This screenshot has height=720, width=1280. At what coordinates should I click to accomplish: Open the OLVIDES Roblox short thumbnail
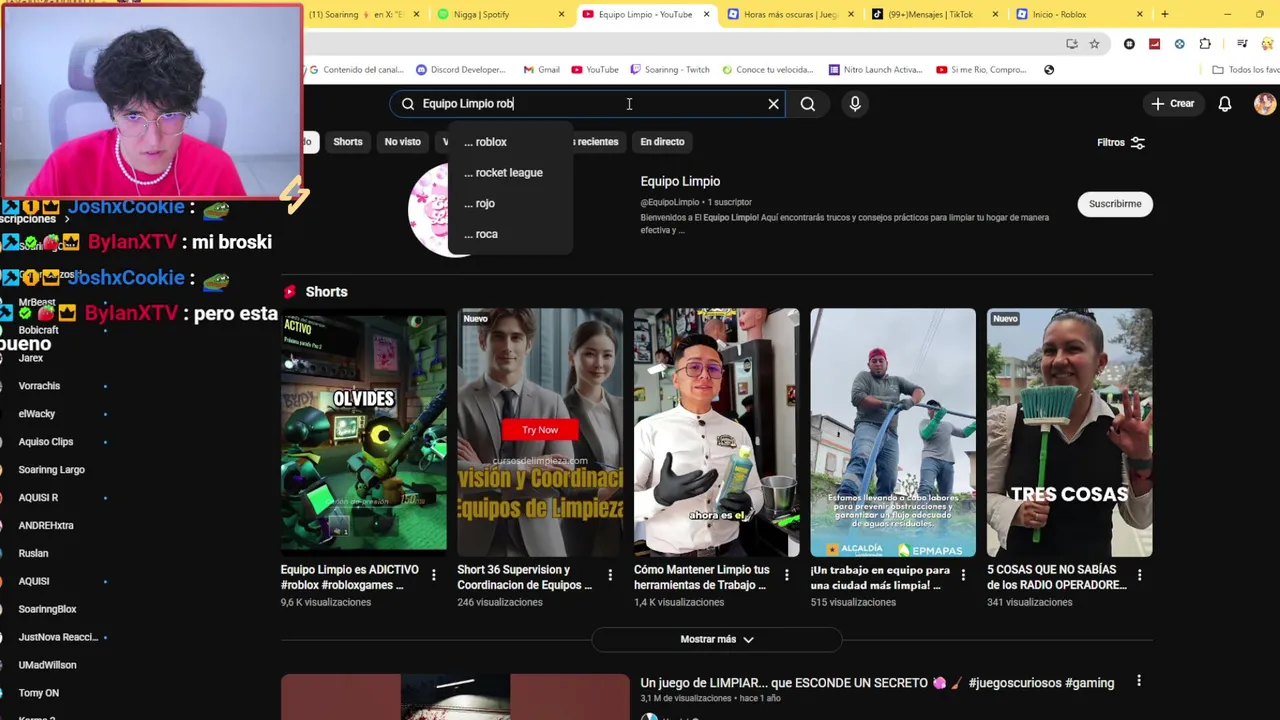[364, 432]
